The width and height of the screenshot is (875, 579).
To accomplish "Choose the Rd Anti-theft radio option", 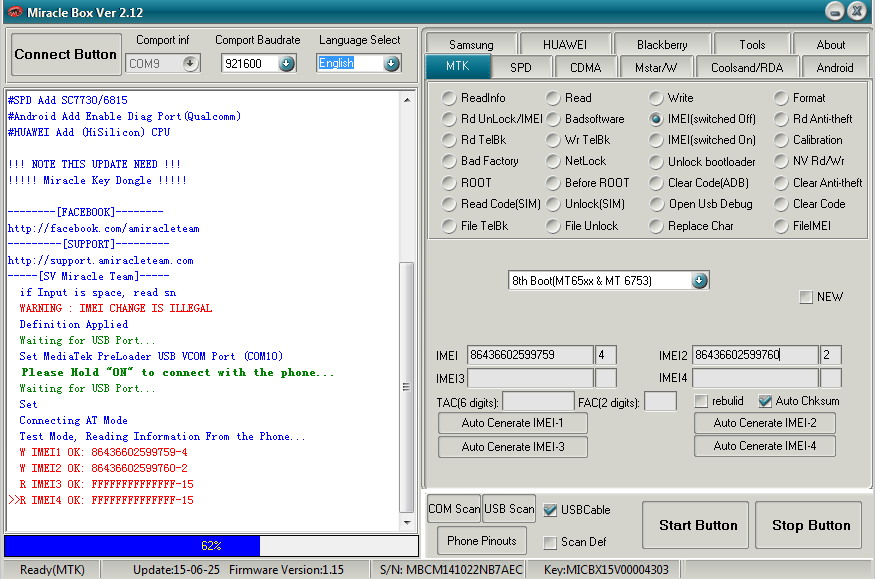I will pyautogui.click(x=781, y=119).
